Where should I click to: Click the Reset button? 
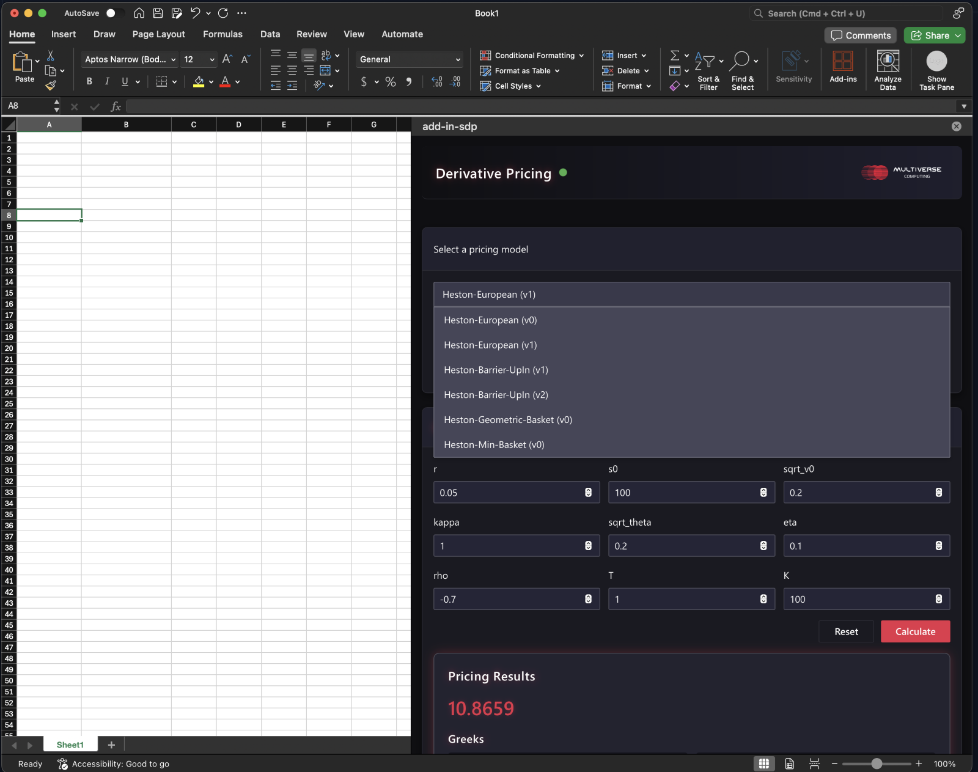point(846,632)
